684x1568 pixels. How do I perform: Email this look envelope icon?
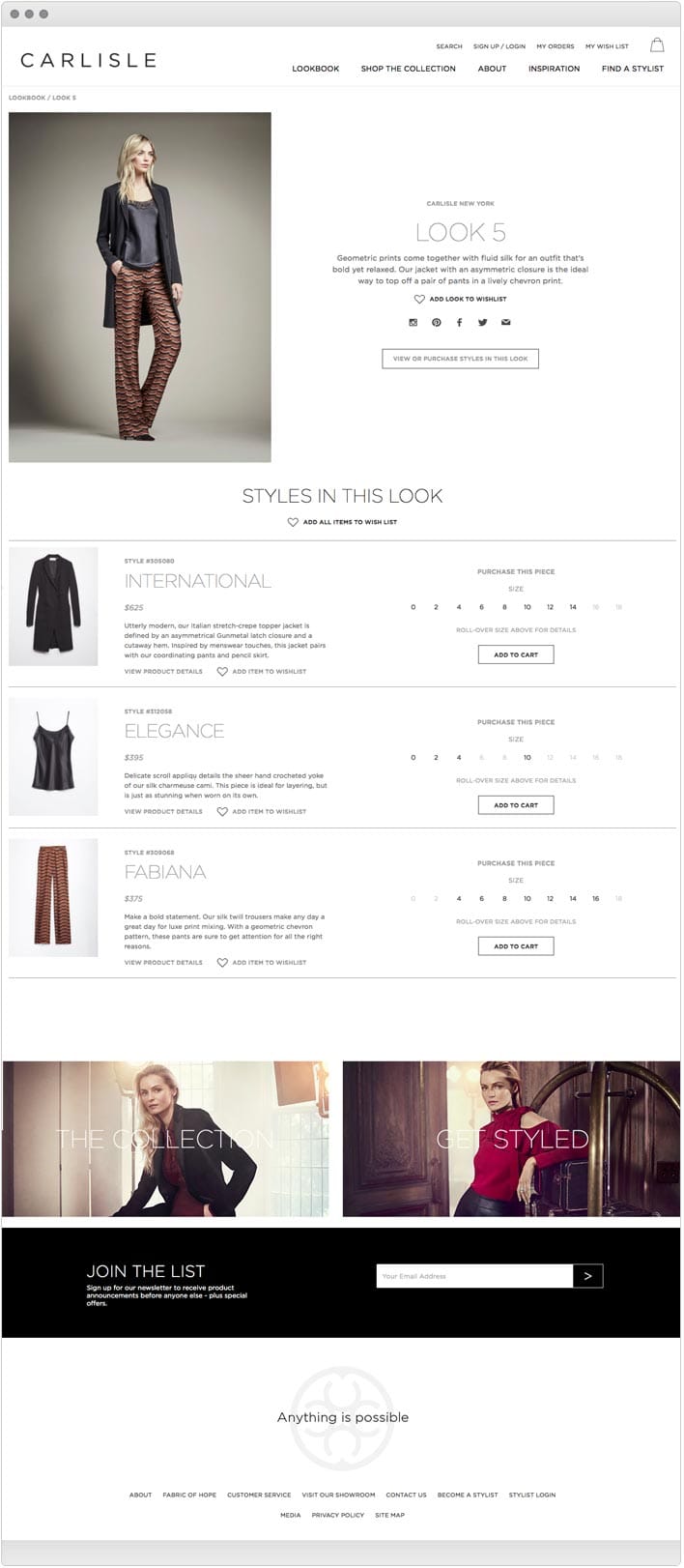tap(505, 322)
